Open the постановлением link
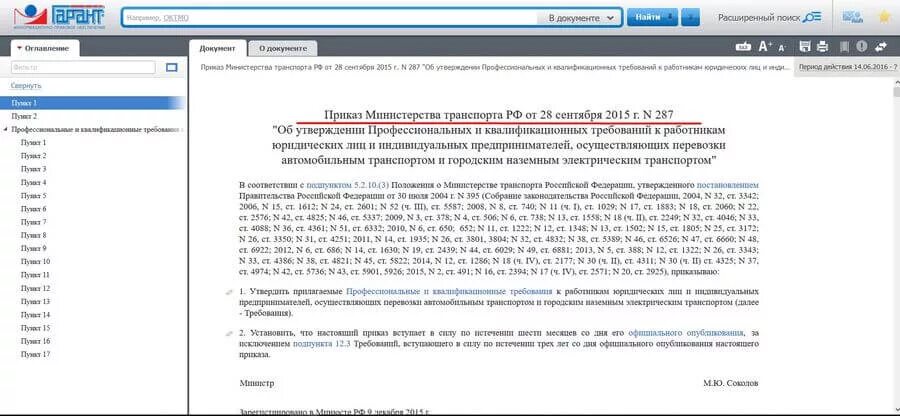900x416 pixels. (727, 185)
